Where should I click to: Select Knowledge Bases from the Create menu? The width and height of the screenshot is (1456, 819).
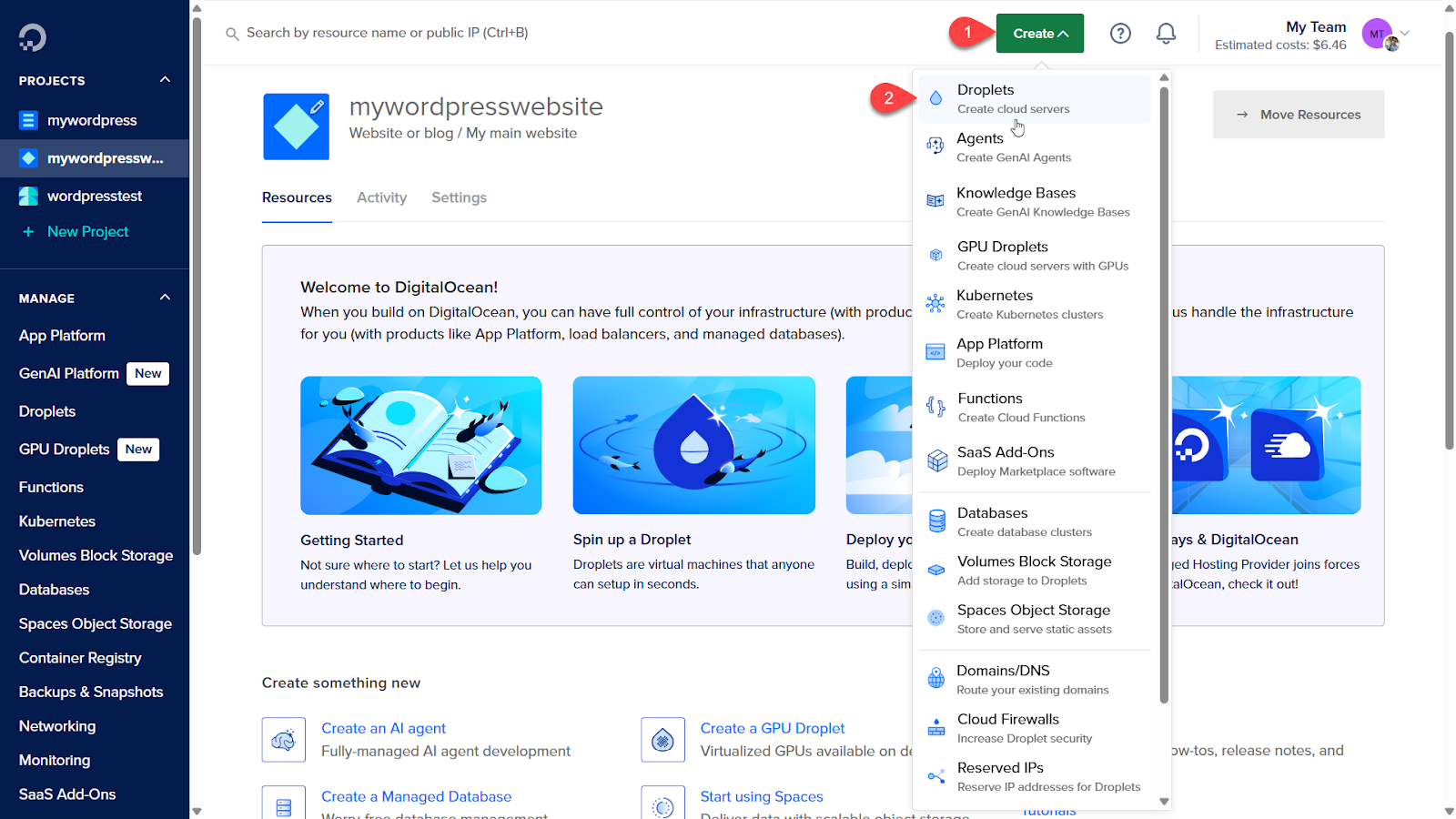coord(1035,201)
